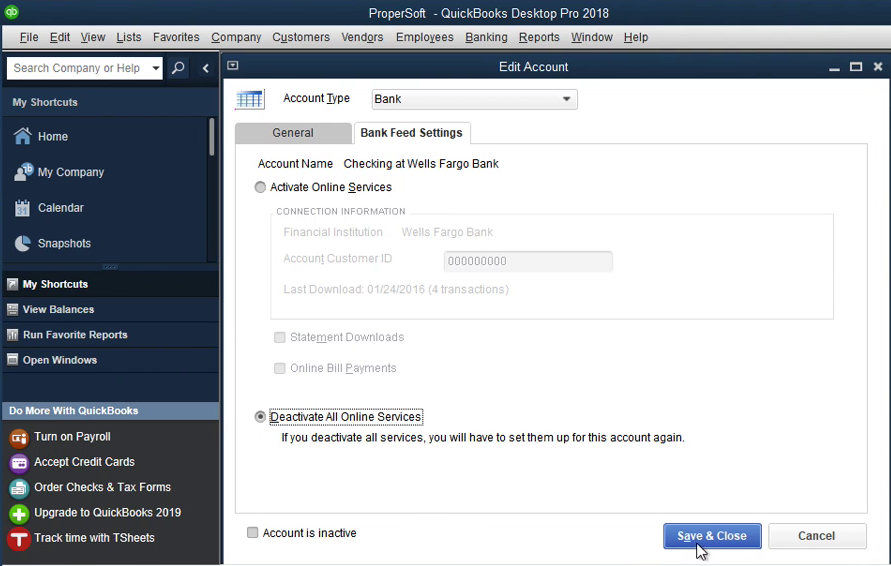This screenshot has height=566, width=891.
Task: Toggle the Statement Downloads checkbox
Action: (280, 337)
